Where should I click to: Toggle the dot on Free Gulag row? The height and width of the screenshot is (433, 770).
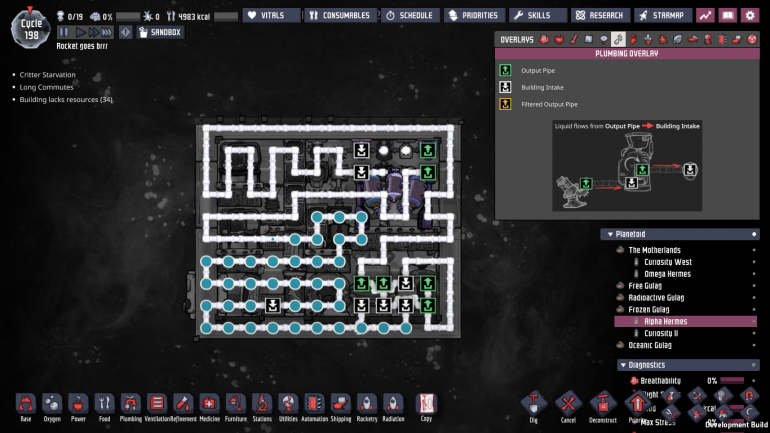click(754, 286)
